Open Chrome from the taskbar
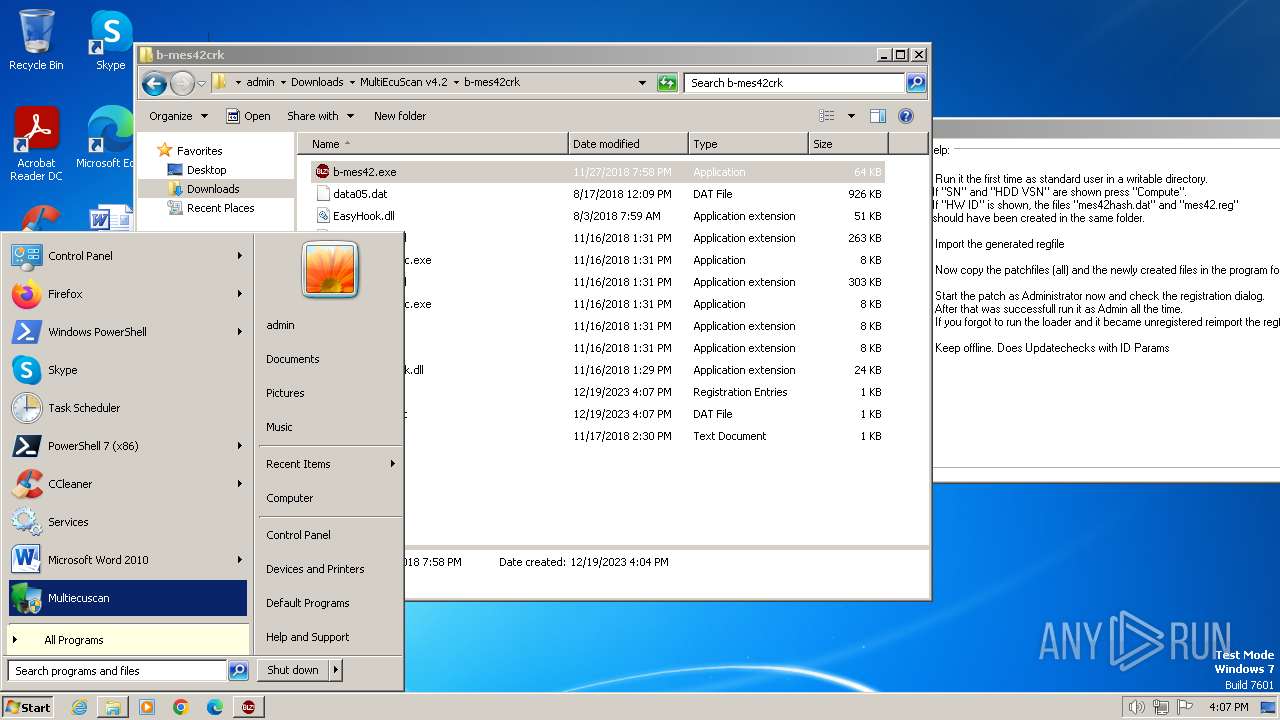Image resolution: width=1280 pixels, height=720 pixels. (181, 707)
